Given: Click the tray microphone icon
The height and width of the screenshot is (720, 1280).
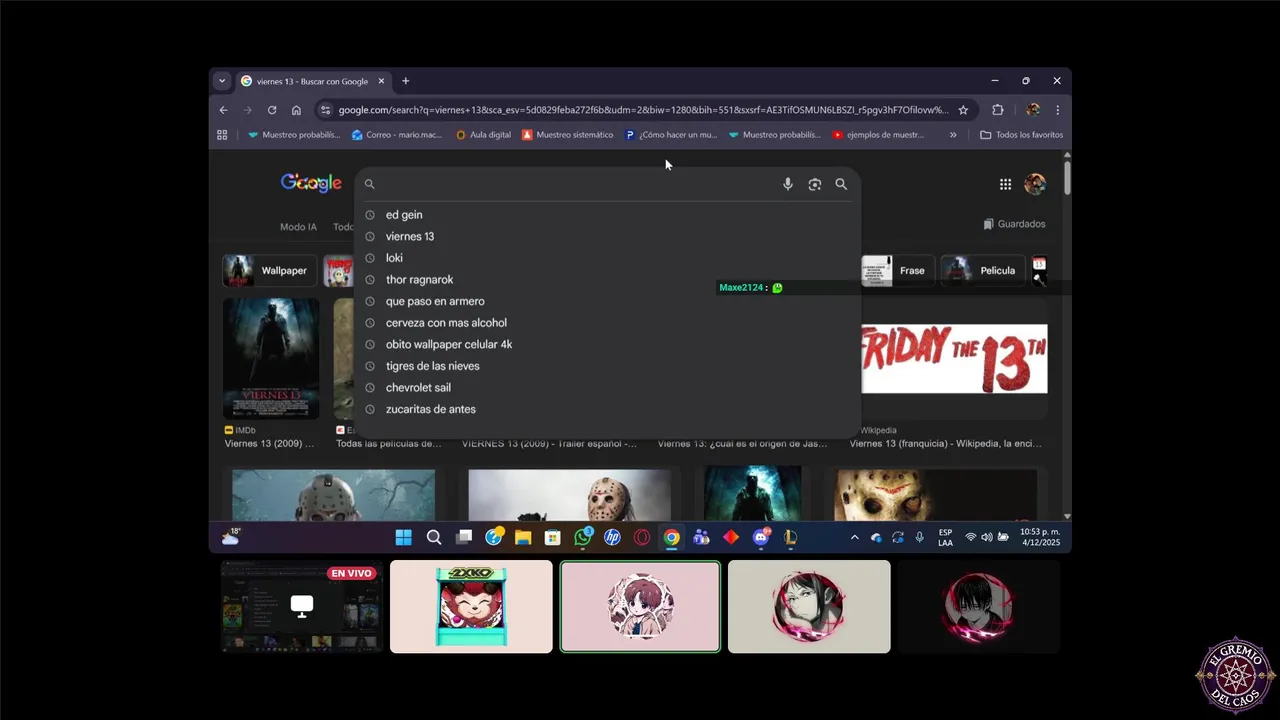Looking at the screenshot, I should coord(919,537).
